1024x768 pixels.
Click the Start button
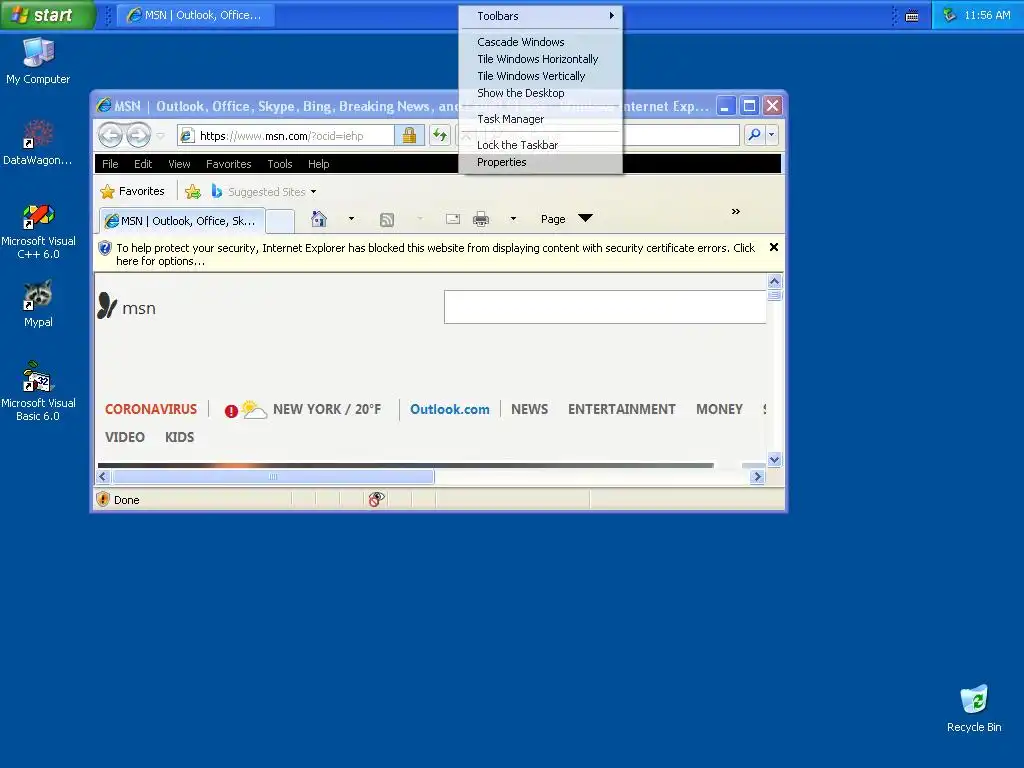point(47,15)
